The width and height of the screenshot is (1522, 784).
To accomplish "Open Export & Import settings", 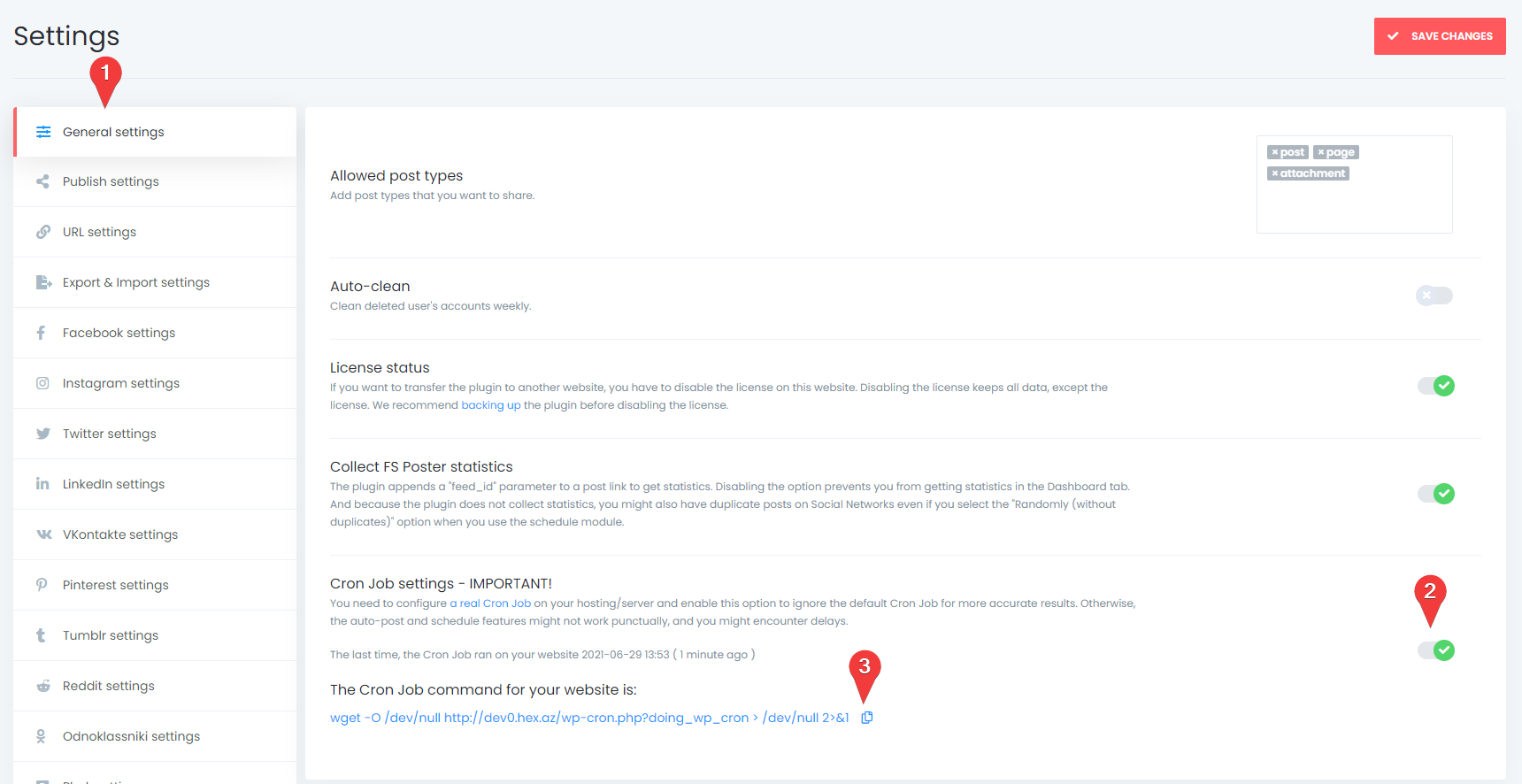I will point(155,282).
